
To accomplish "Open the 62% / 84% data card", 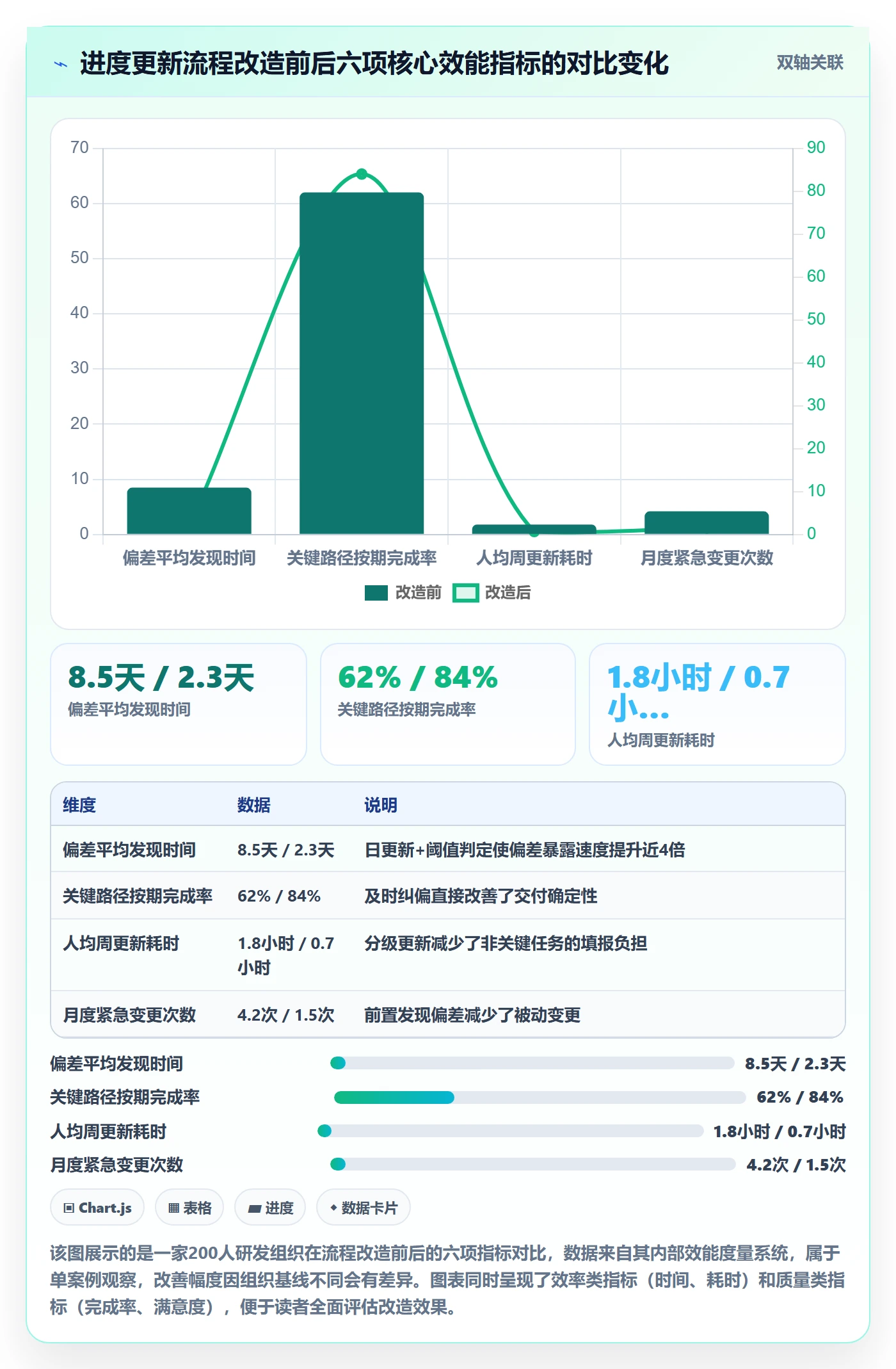I will 448,704.
